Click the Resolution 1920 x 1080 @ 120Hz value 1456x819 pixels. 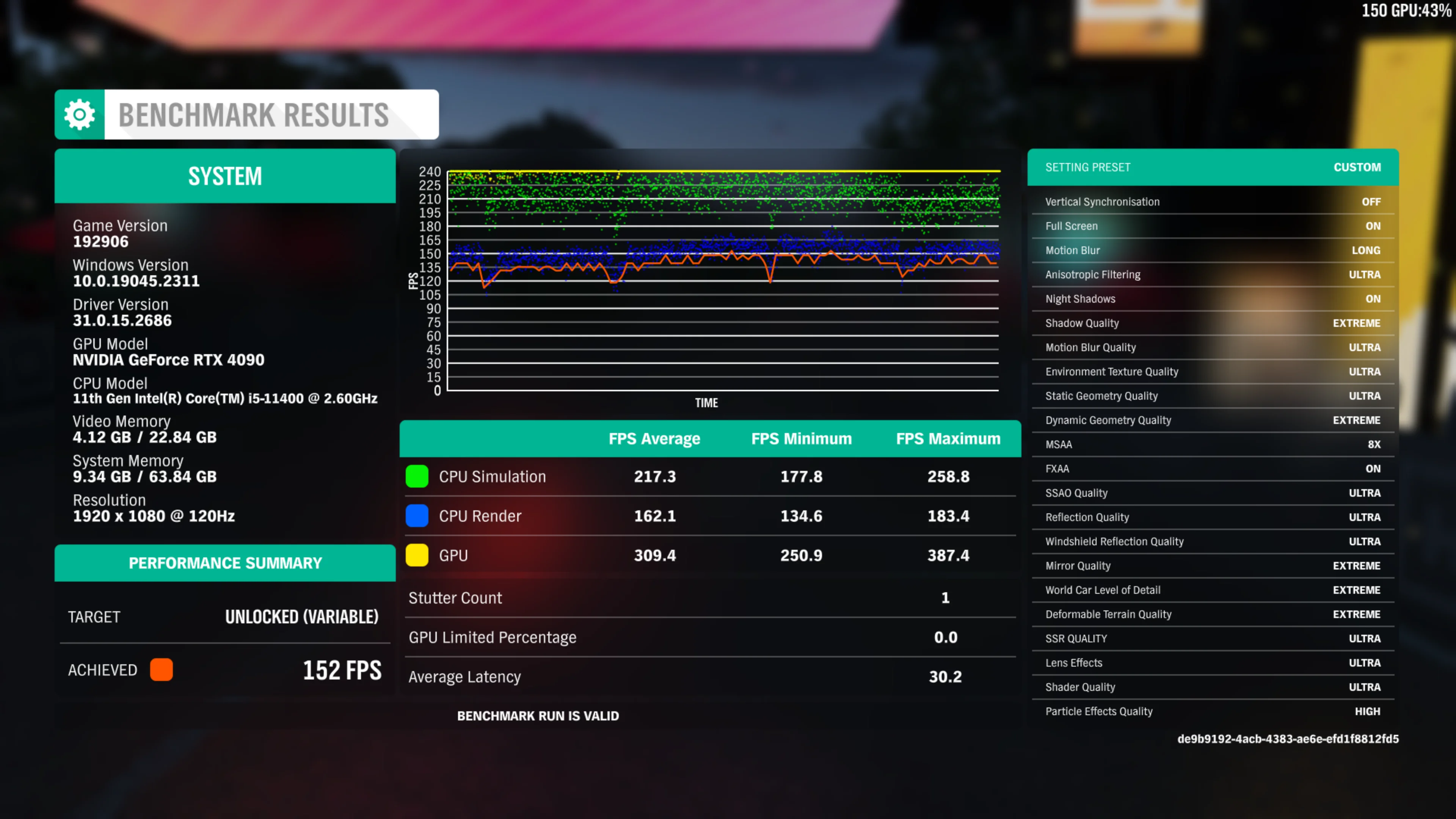coord(154,516)
